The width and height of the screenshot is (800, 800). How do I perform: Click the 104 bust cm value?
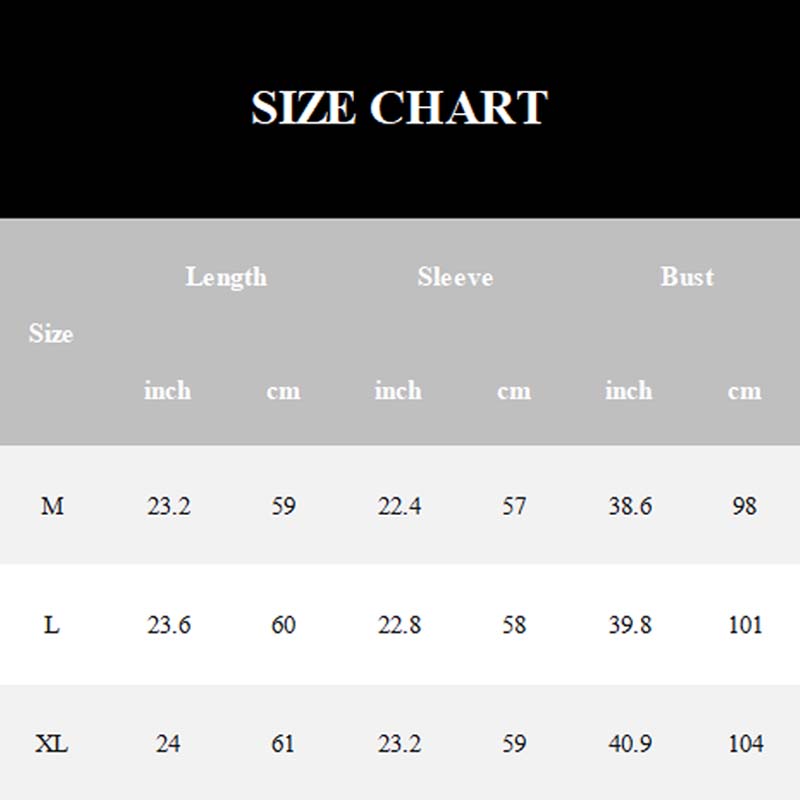pos(744,744)
